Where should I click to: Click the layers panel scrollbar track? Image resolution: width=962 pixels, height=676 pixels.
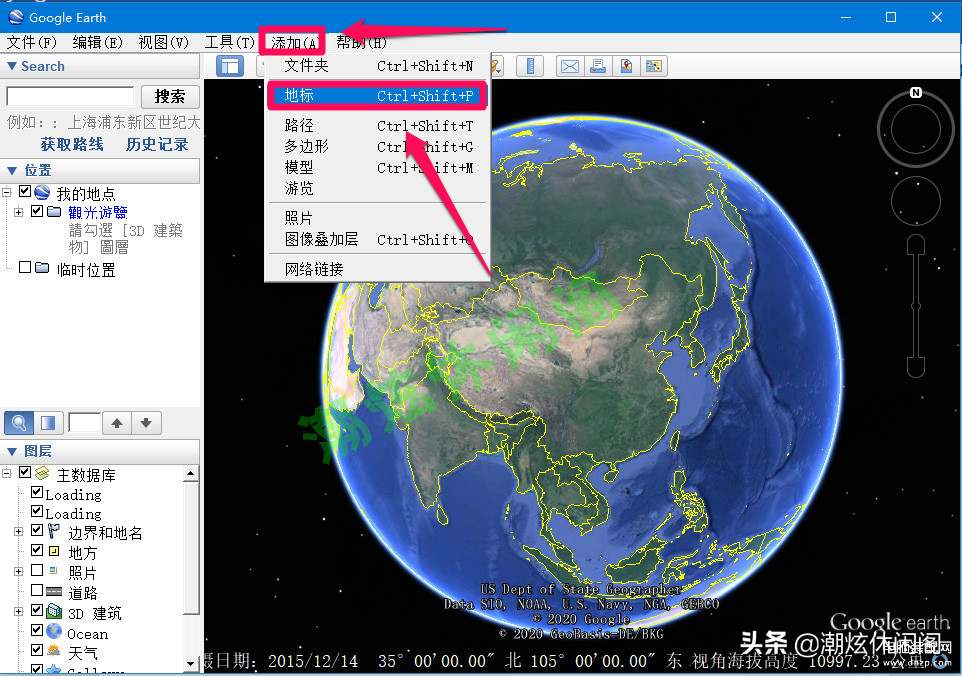(191, 568)
